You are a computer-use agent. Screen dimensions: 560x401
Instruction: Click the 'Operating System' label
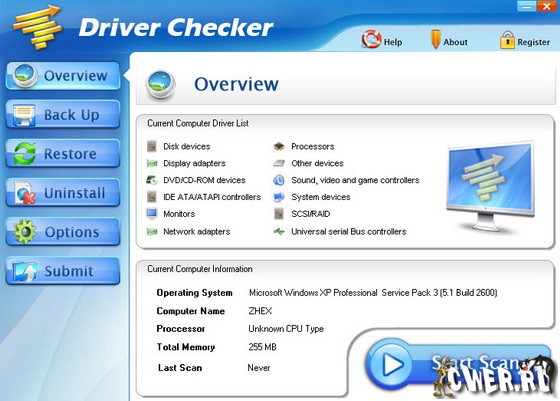(x=194, y=293)
